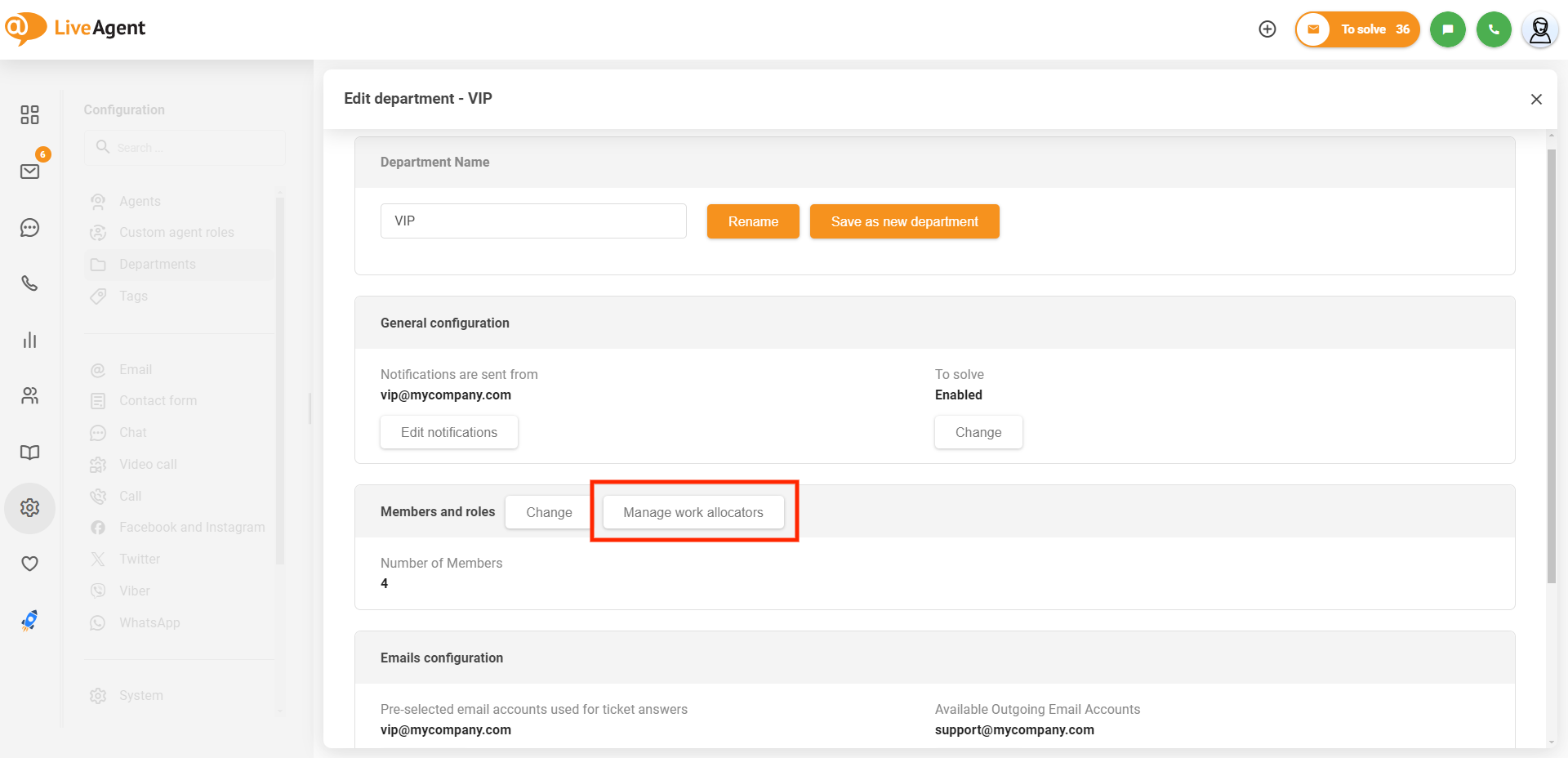Click the Edit notifications button
This screenshot has height=758, width=1568.
[x=448, y=432]
